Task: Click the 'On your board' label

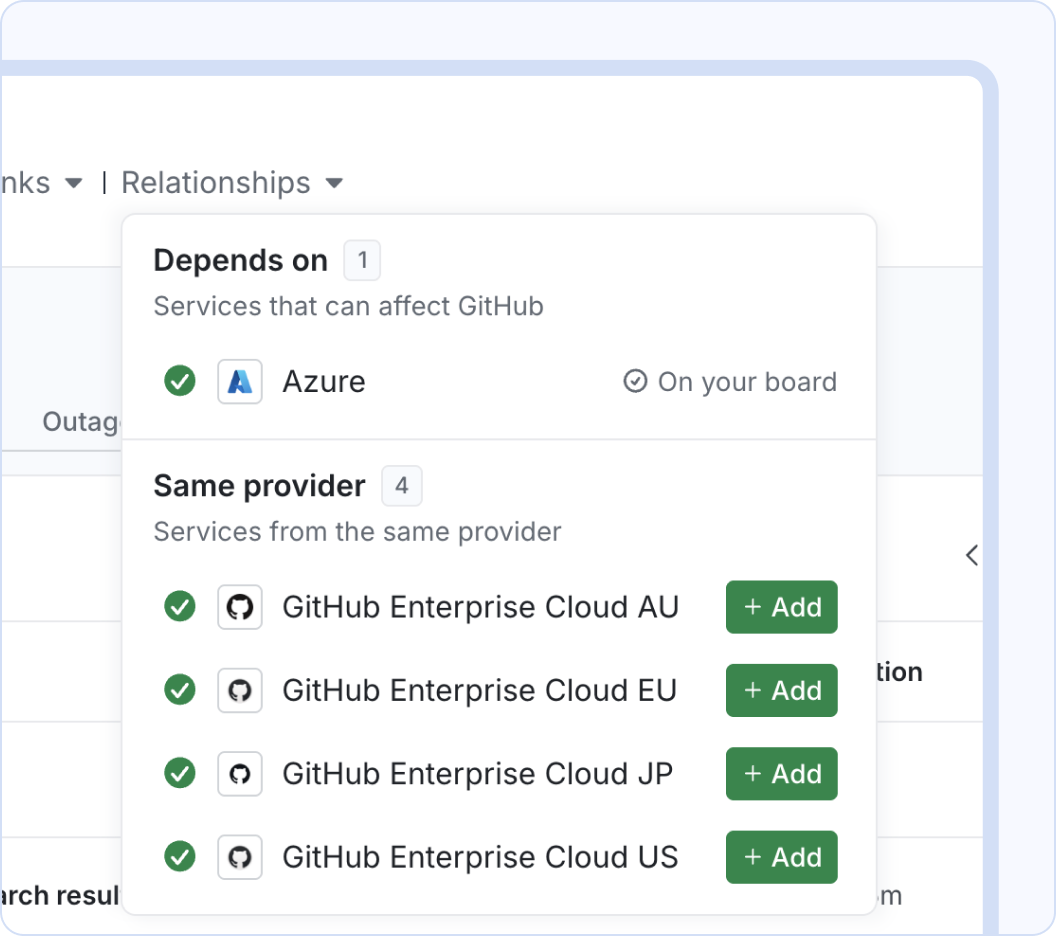Action: pos(748,382)
